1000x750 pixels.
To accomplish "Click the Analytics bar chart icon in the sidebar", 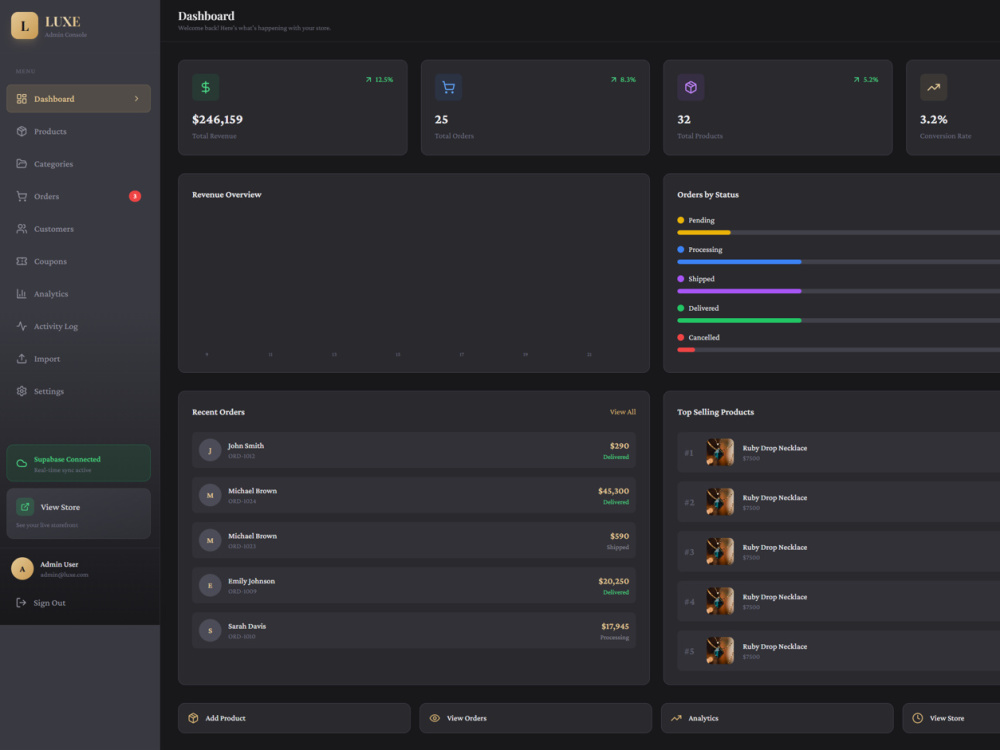I will pyautogui.click(x=22, y=294).
